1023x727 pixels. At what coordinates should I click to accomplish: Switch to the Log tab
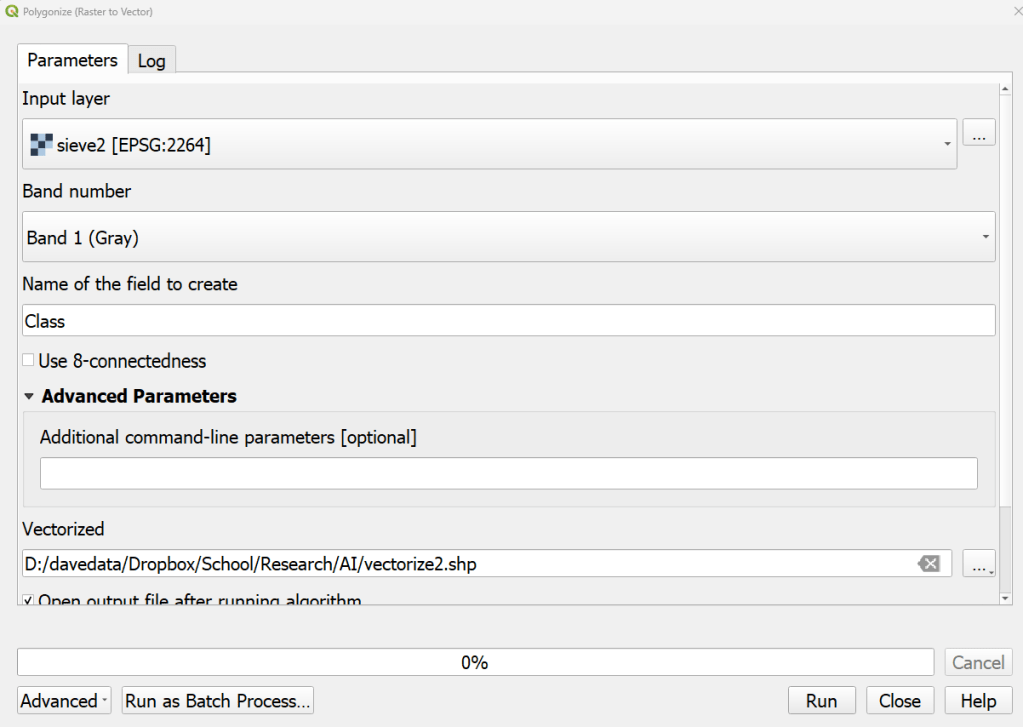[152, 61]
